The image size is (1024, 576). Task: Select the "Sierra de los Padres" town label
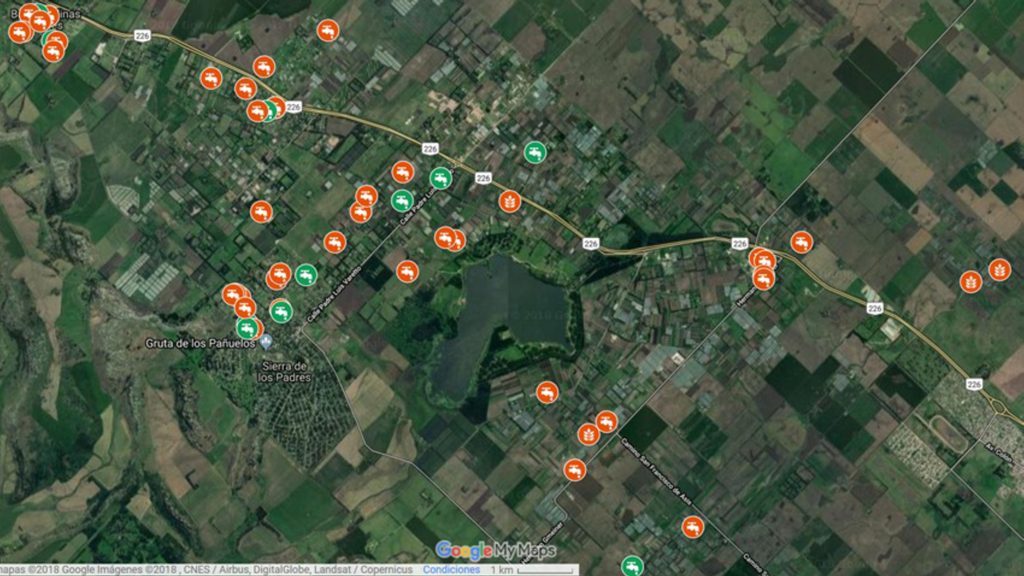tap(284, 372)
